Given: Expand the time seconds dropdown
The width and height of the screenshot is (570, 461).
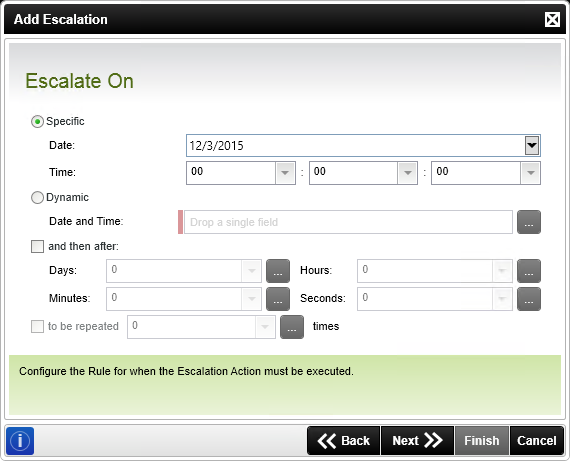Looking at the screenshot, I should pyautogui.click(x=530, y=173).
